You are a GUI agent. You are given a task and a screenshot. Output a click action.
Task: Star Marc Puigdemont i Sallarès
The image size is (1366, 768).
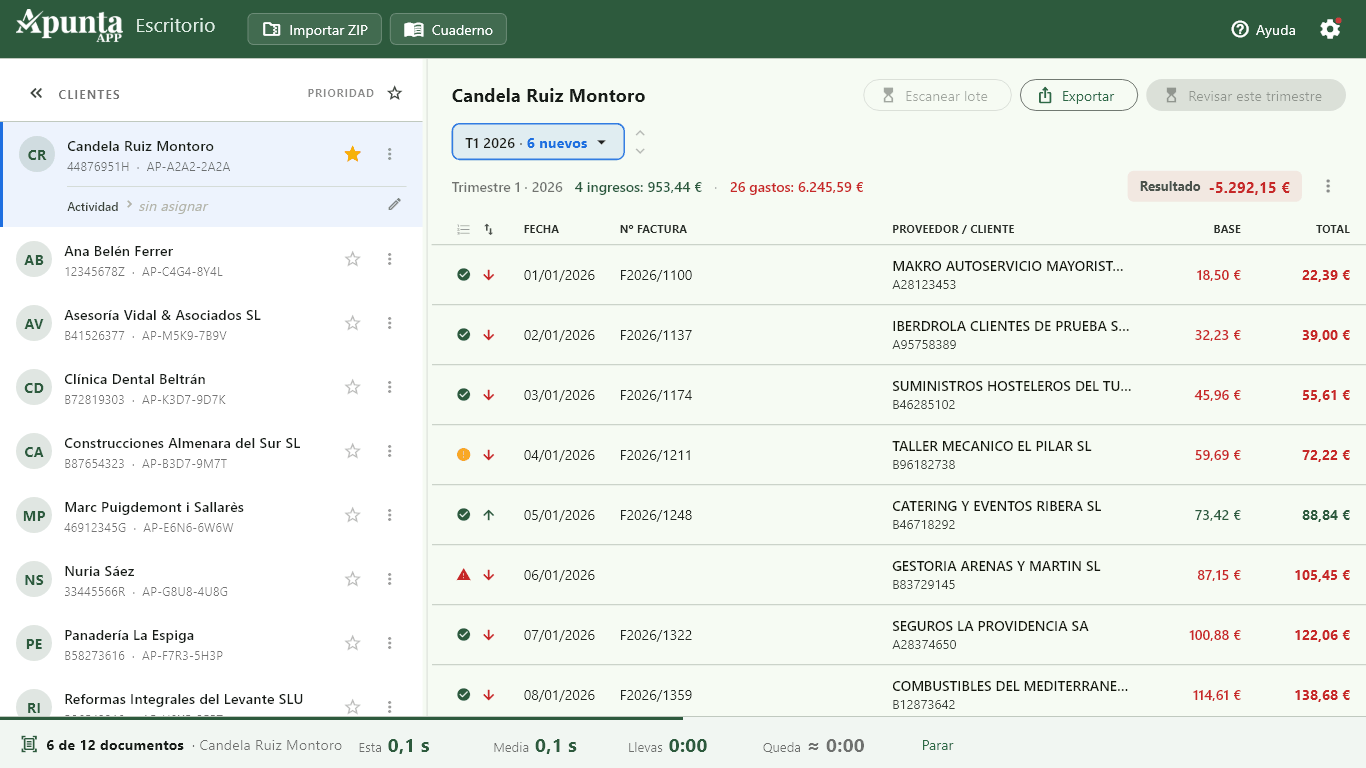coord(352,515)
